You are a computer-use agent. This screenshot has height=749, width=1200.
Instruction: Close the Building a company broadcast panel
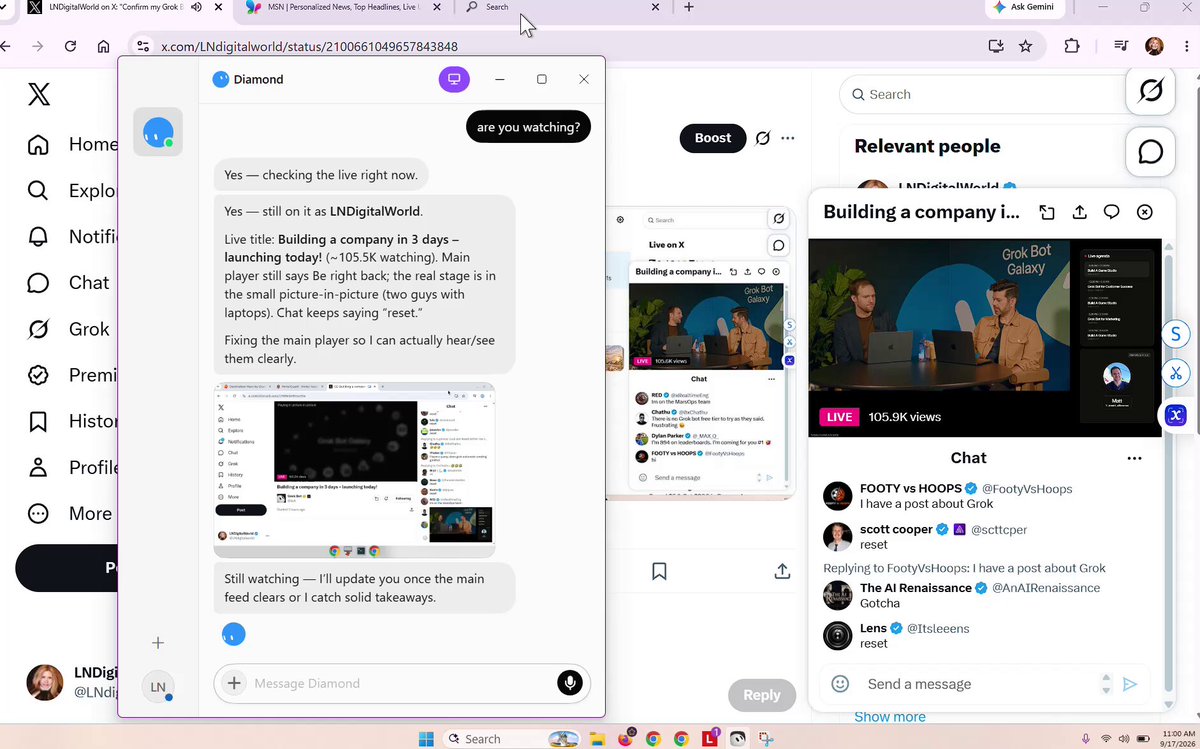(x=1145, y=212)
